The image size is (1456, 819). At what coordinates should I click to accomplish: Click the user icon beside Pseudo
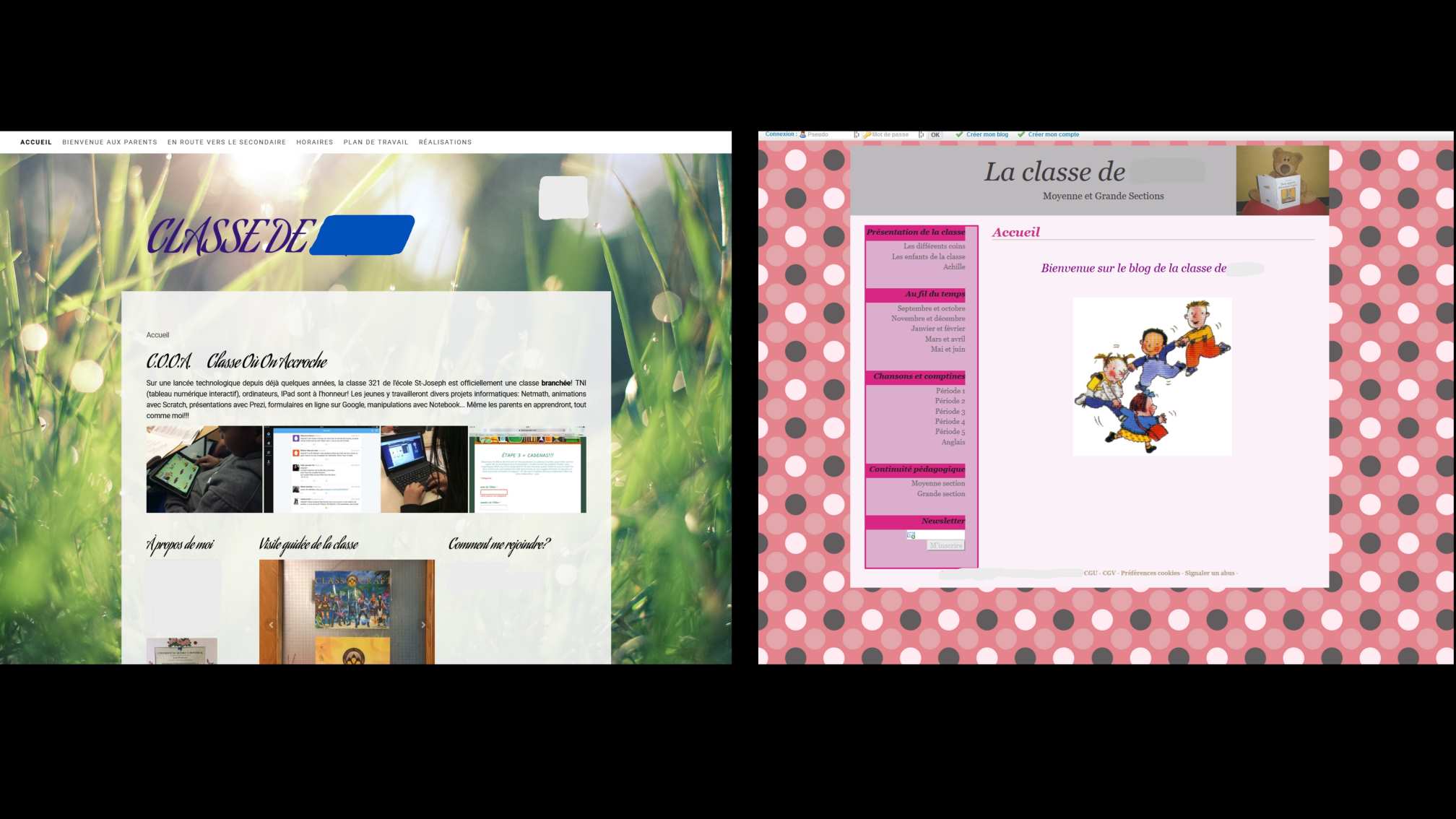(802, 134)
